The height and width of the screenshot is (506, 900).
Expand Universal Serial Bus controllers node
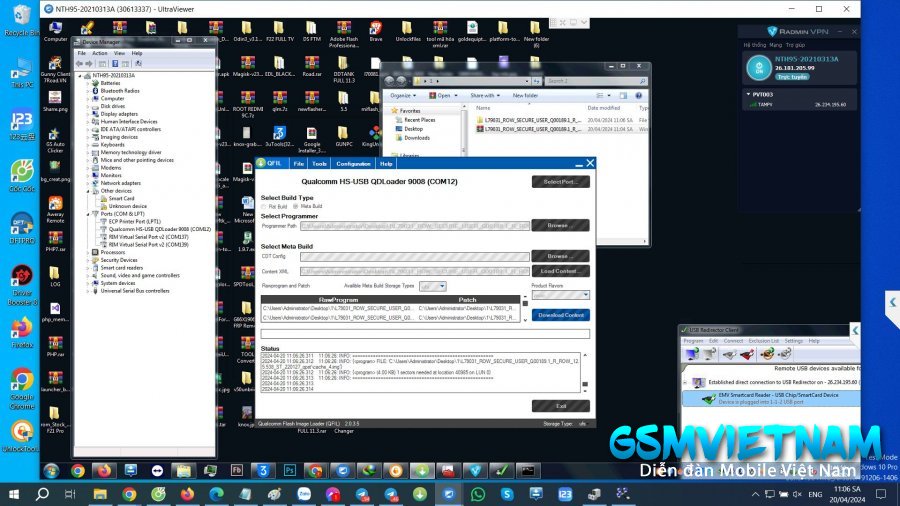click(88, 291)
